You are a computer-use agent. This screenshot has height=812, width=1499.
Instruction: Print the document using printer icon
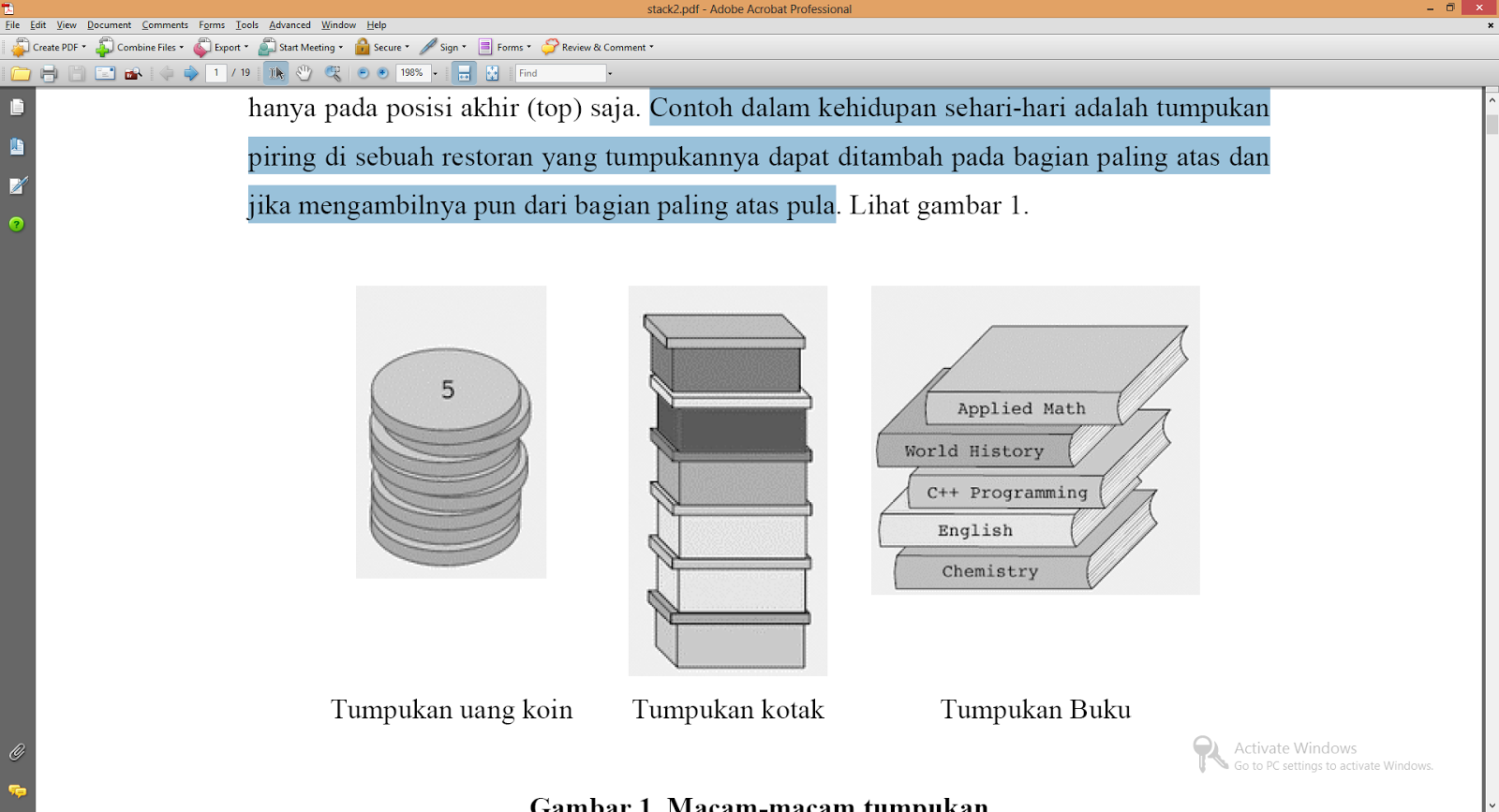(49, 73)
